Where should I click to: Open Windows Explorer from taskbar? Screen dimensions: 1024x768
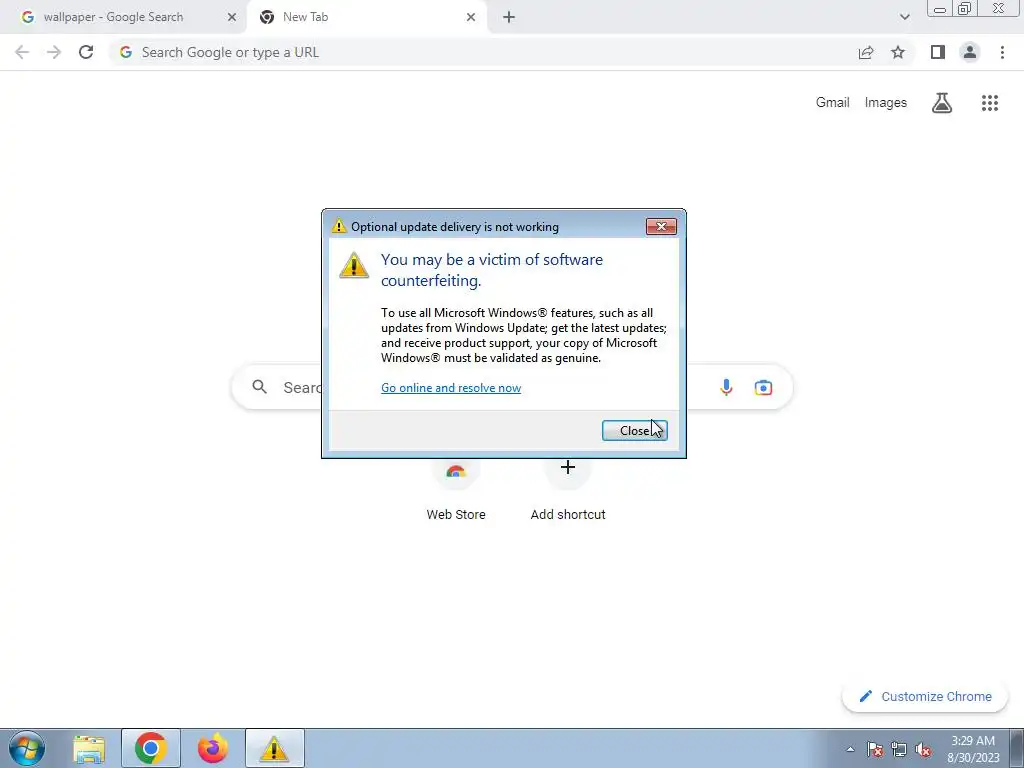[89, 749]
